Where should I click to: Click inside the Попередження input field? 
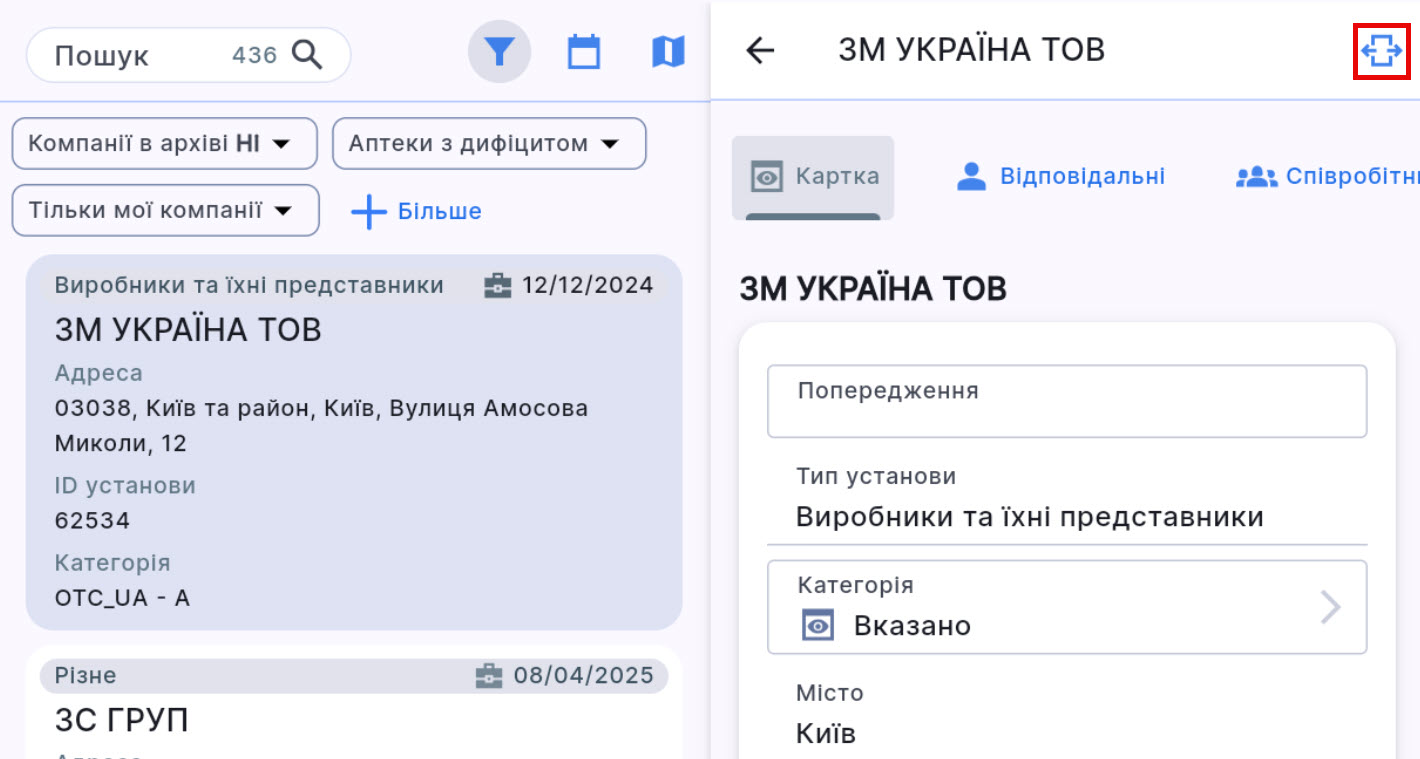pyautogui.click(x=1067, y=401)
